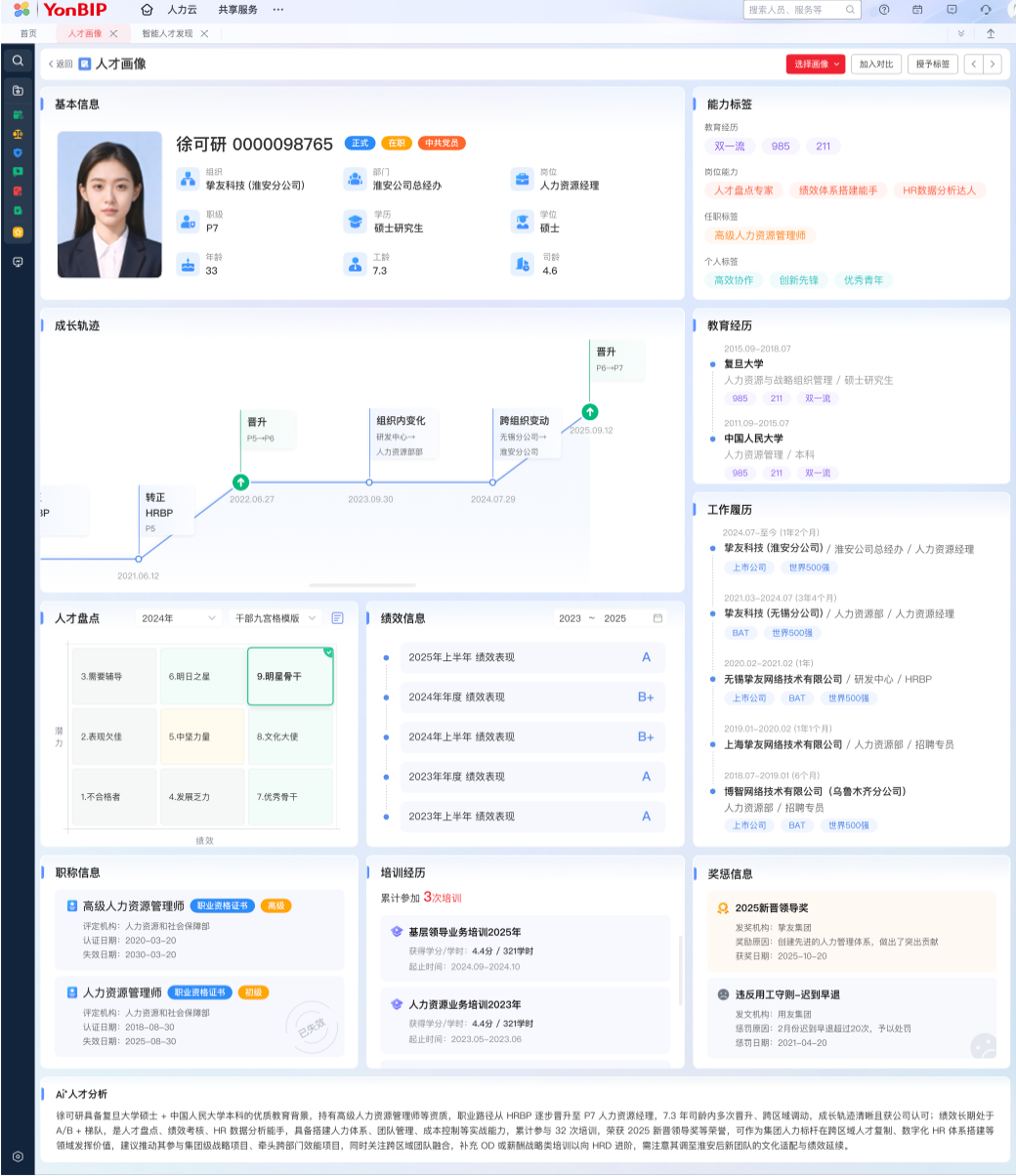Click the search icon in left sidebar
The width and height of the screenshot is (1016, 1176).
tap(18, 61)
